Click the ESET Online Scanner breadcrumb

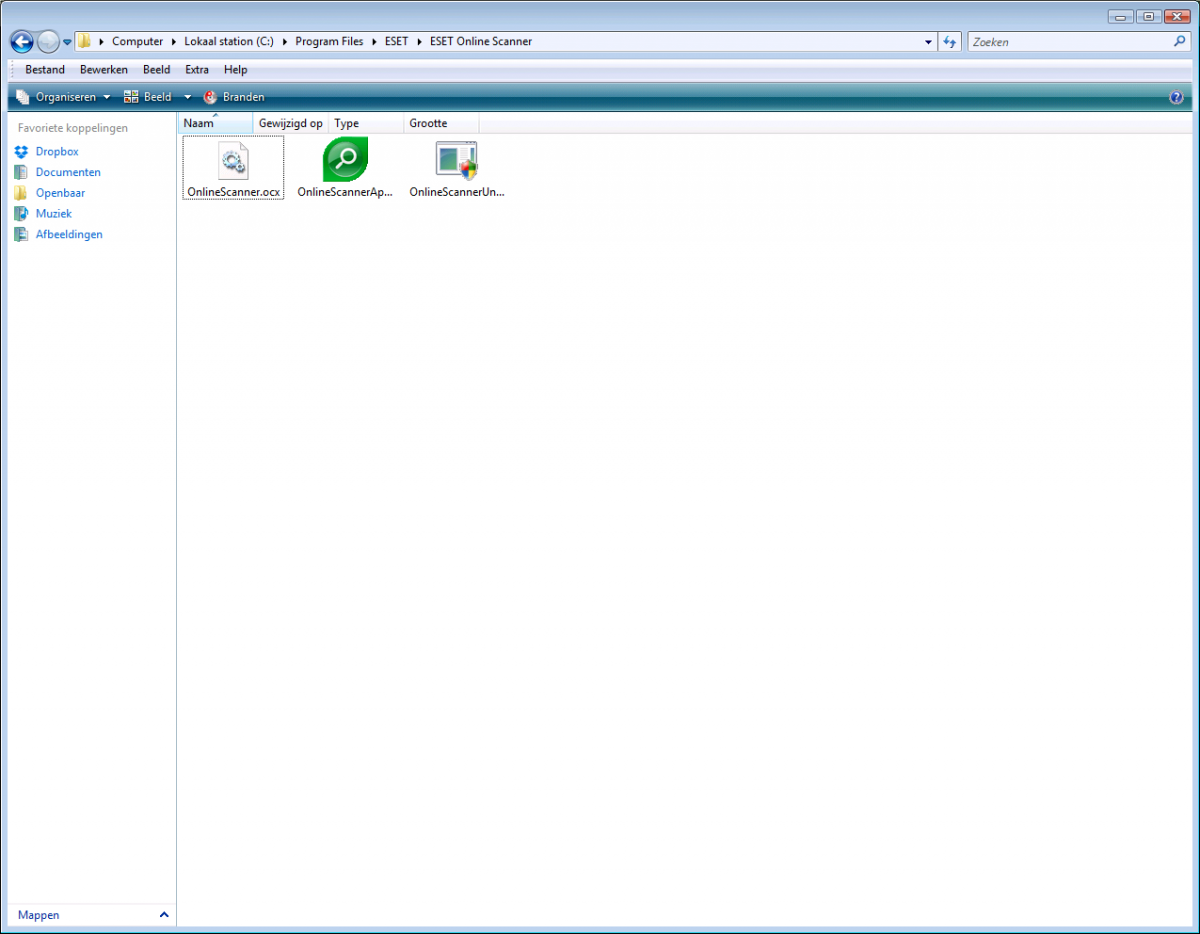(480, 42)
